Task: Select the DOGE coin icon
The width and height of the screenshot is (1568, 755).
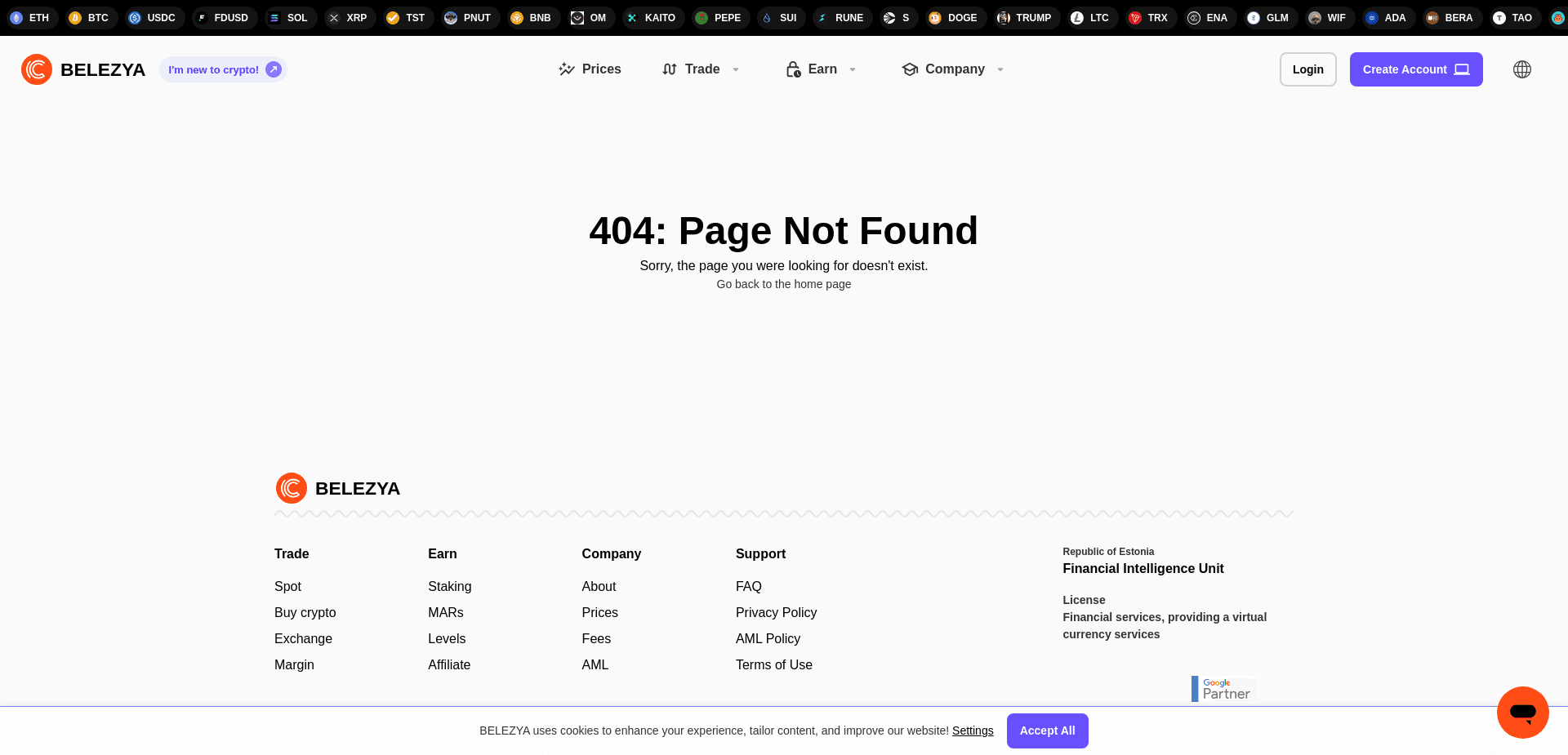Action: pyautogui.click(x=933, y=17)
